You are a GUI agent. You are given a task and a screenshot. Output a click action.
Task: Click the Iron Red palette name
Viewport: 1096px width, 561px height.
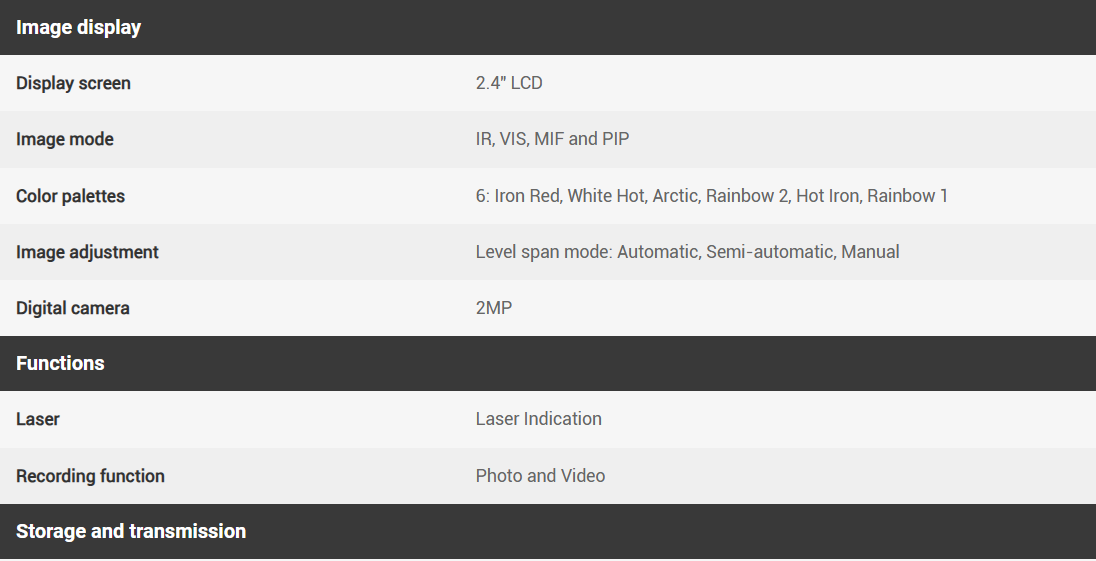527,196
